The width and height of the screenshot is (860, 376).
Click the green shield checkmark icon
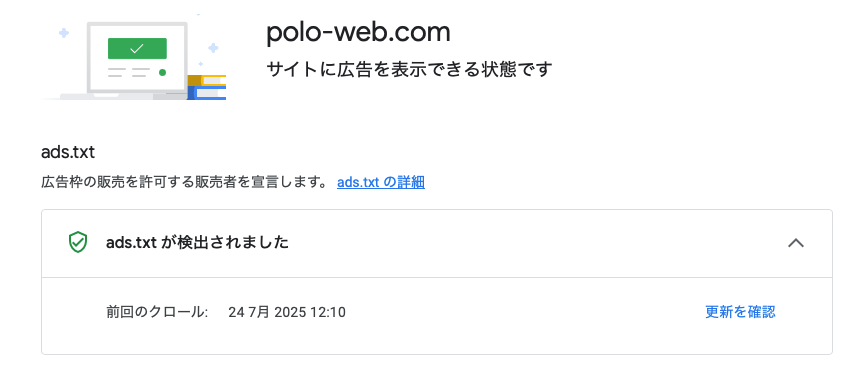(78, 242)
